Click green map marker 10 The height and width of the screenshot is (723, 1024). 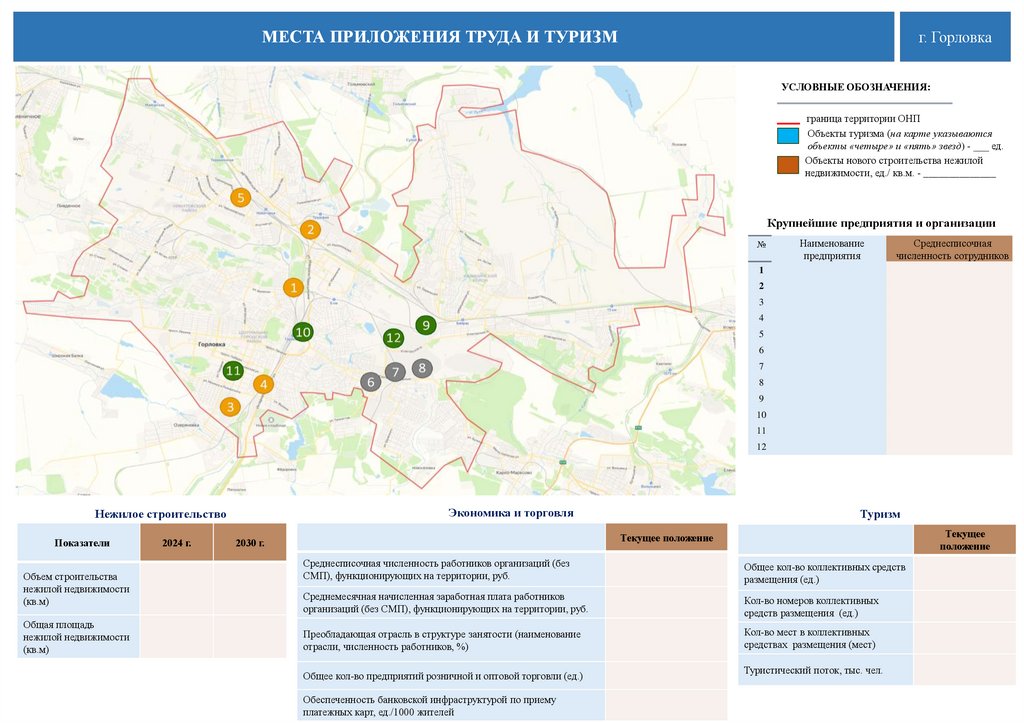coord(303,331)
